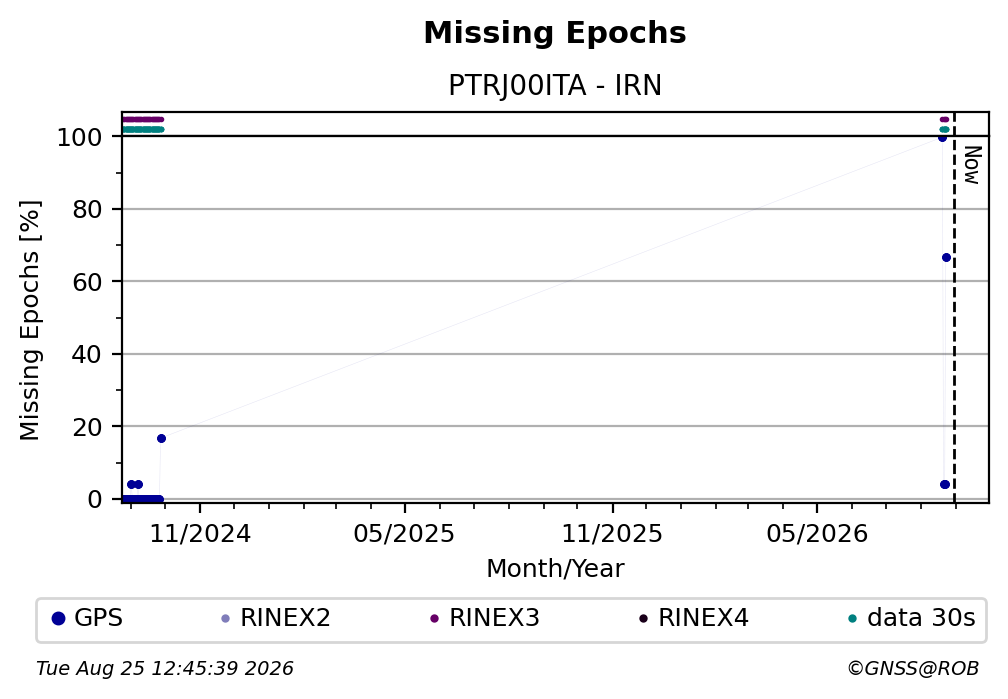1008x699 pixels.
Task: Click the 80 y-axis tick label
Action: click(87, 209)
